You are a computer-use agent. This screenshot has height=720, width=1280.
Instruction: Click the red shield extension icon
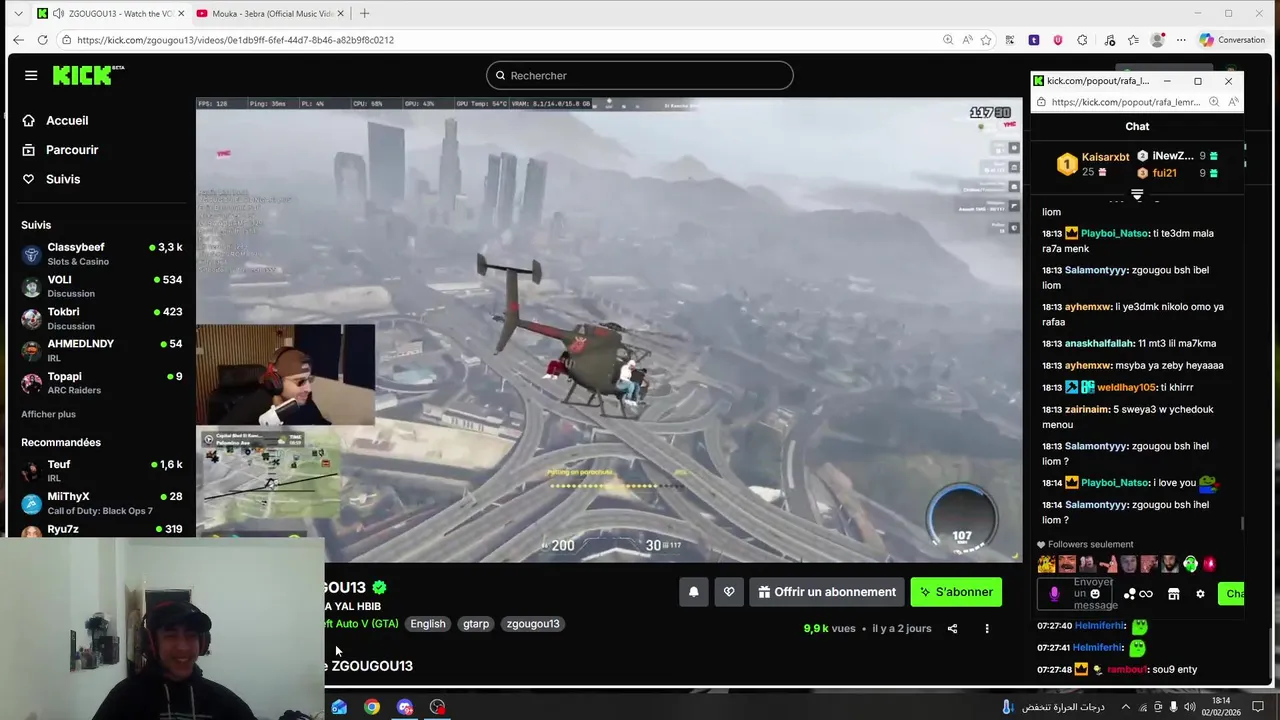tap(1058, 40)
